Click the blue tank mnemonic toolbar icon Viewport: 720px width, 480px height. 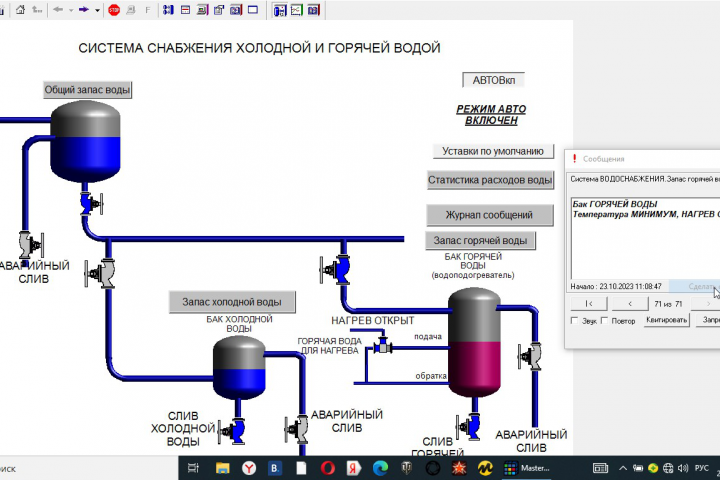click(280, 10)
